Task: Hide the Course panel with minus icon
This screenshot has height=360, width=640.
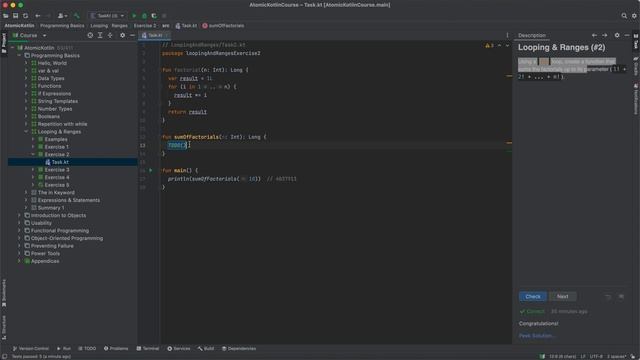Action: click(x=132, y=36)
